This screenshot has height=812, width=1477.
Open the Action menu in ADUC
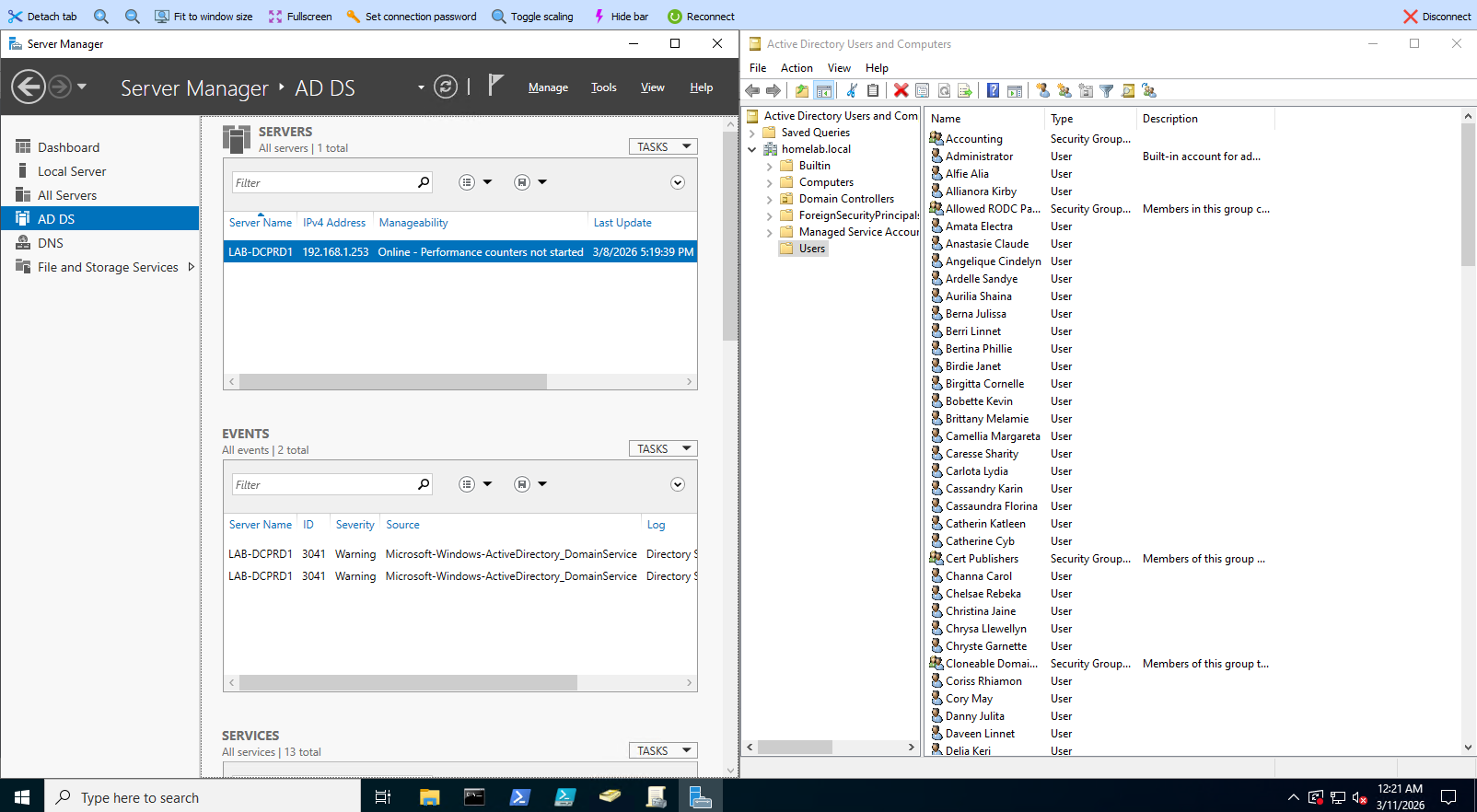[797, 68]
